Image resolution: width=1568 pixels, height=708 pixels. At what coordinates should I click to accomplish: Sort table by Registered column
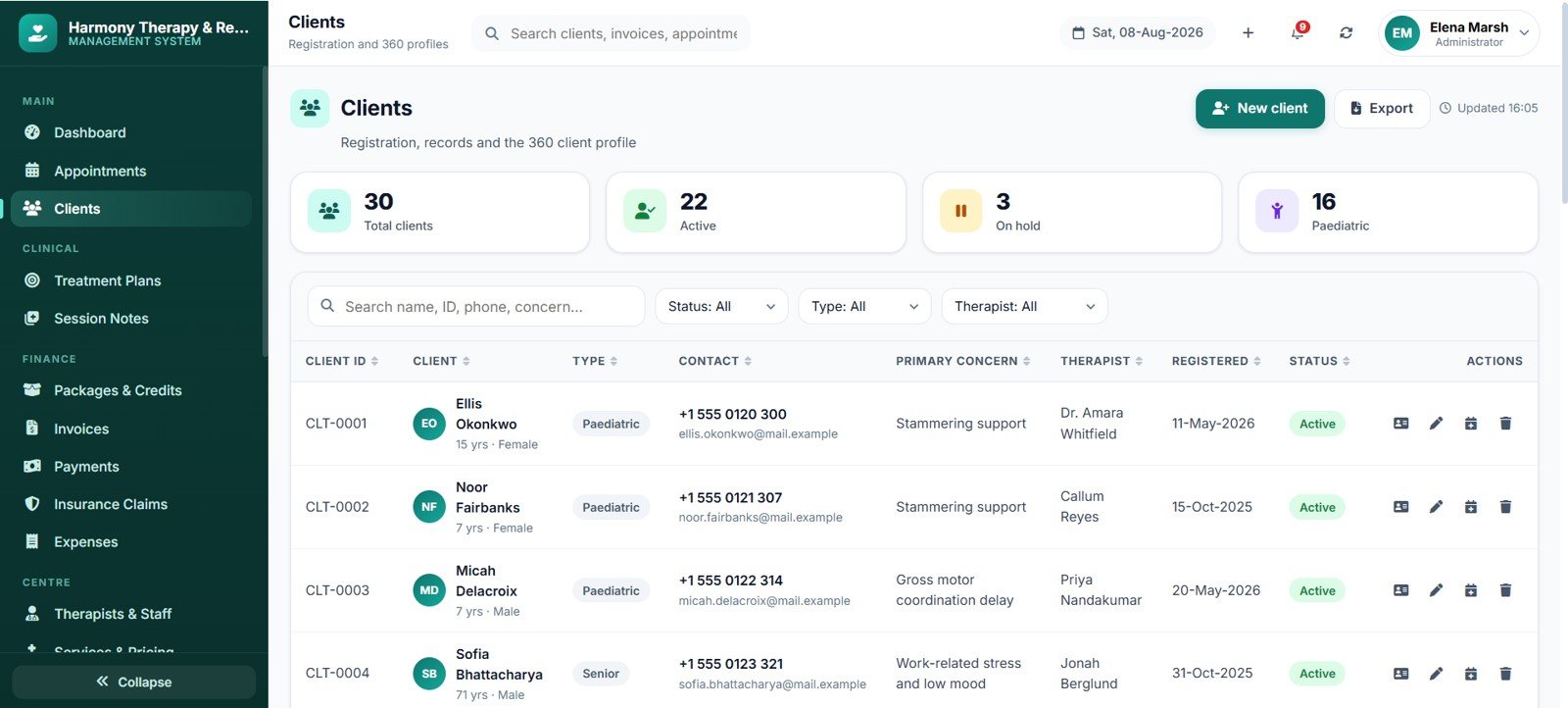(x=1216, y=361)
